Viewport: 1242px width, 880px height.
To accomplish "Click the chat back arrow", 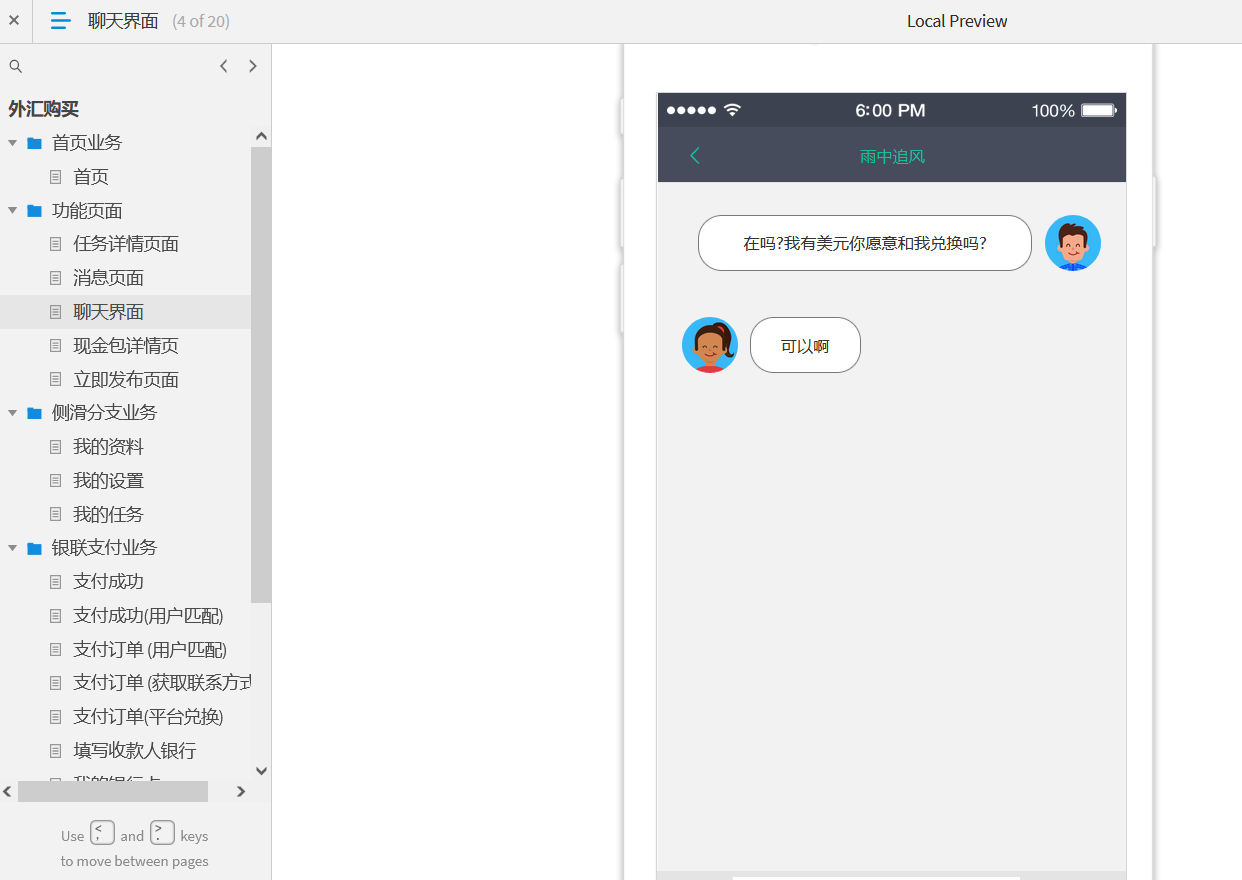I will [695, 155].
